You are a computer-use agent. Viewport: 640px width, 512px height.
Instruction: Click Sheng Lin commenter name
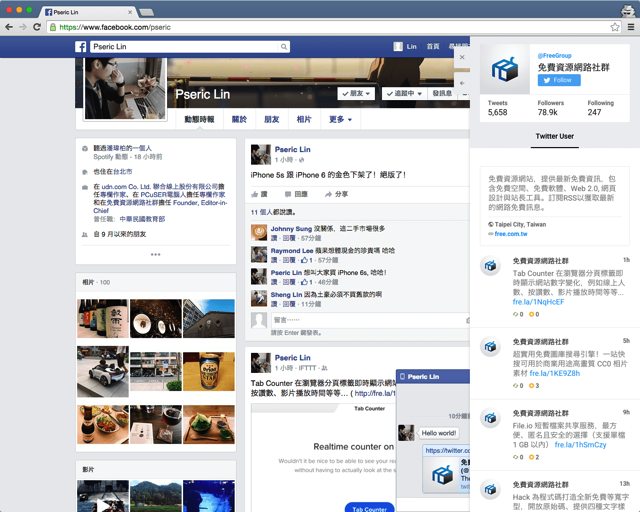point(286,295)
